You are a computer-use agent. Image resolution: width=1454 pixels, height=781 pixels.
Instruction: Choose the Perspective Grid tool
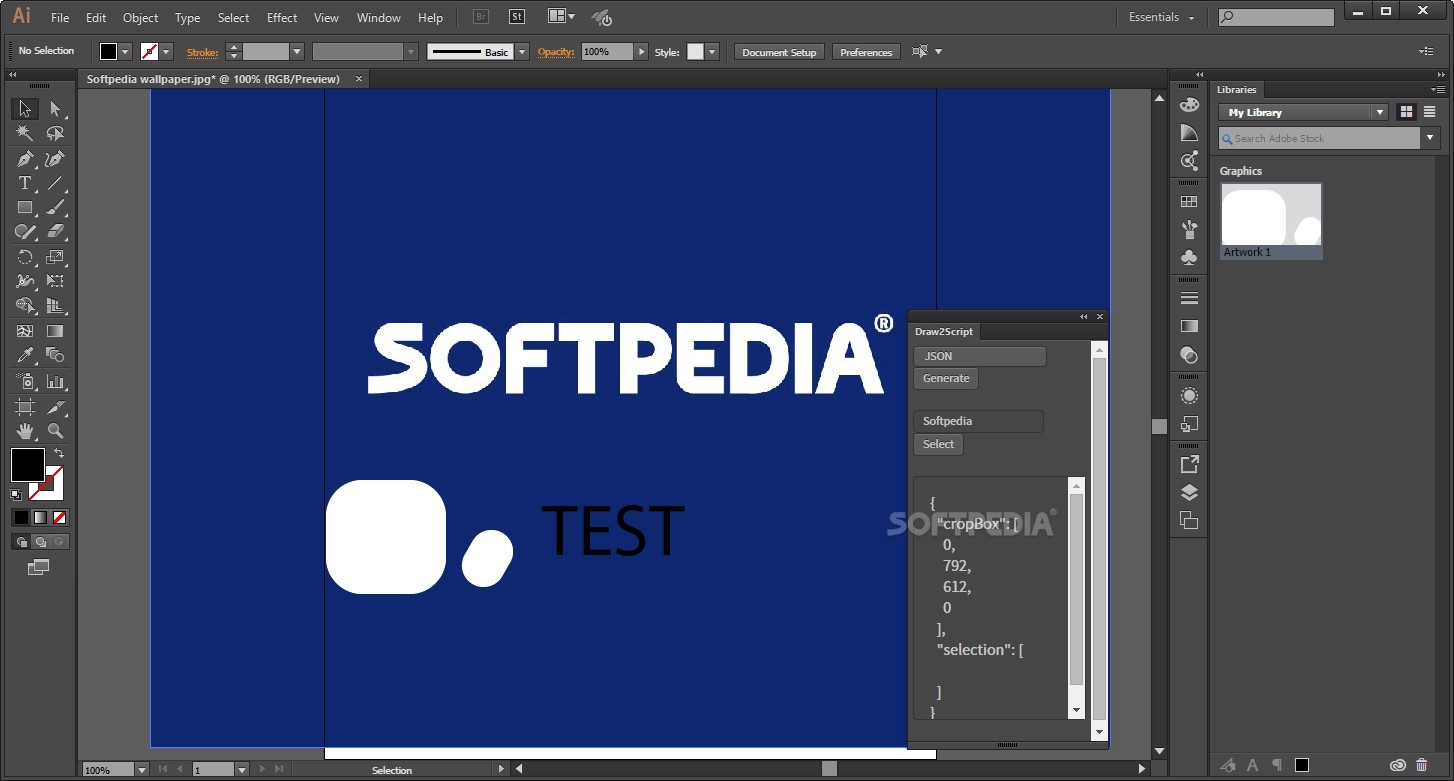(x=55, y=306)
